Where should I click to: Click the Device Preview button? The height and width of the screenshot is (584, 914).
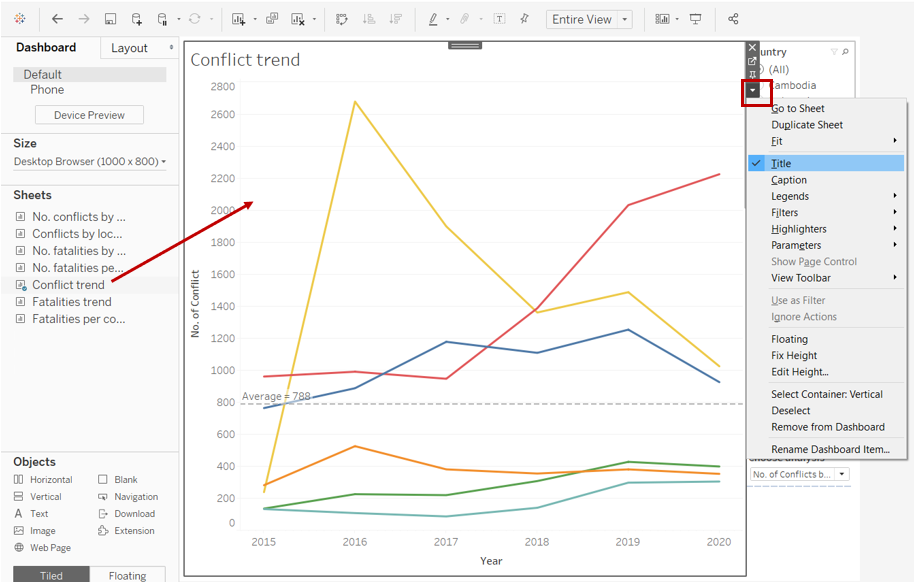point(89,115)
